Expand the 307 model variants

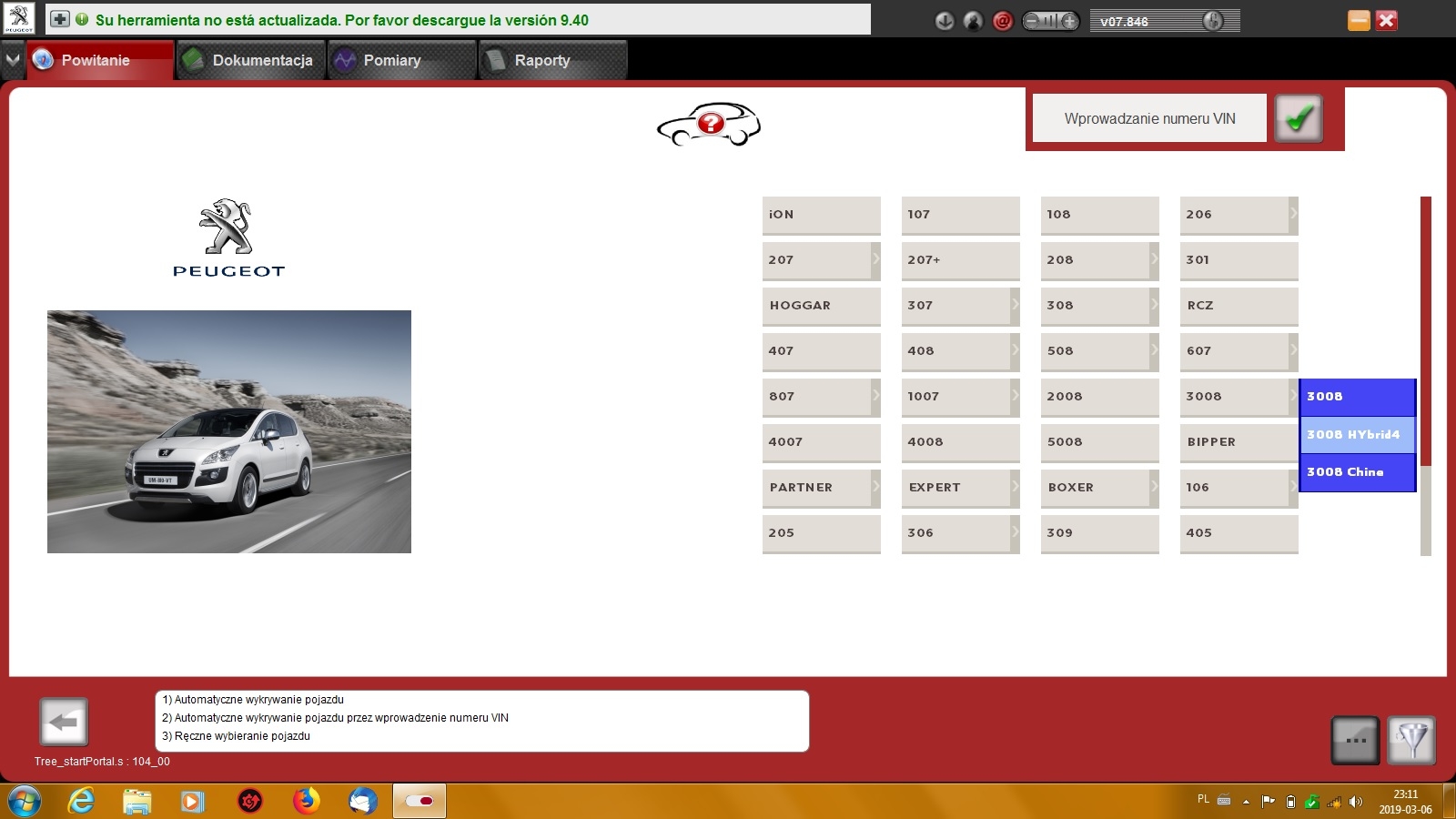click(x=1015, y=306)
